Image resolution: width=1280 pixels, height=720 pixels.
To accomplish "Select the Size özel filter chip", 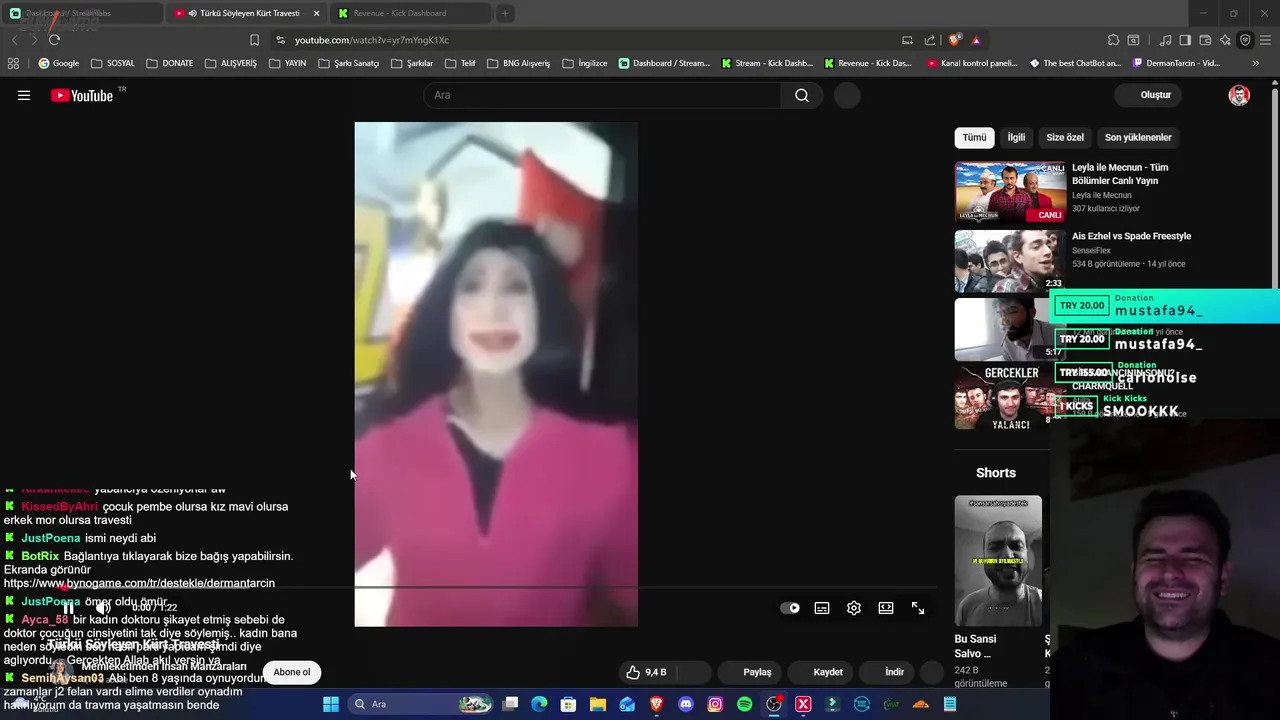I will point(1065,137).
